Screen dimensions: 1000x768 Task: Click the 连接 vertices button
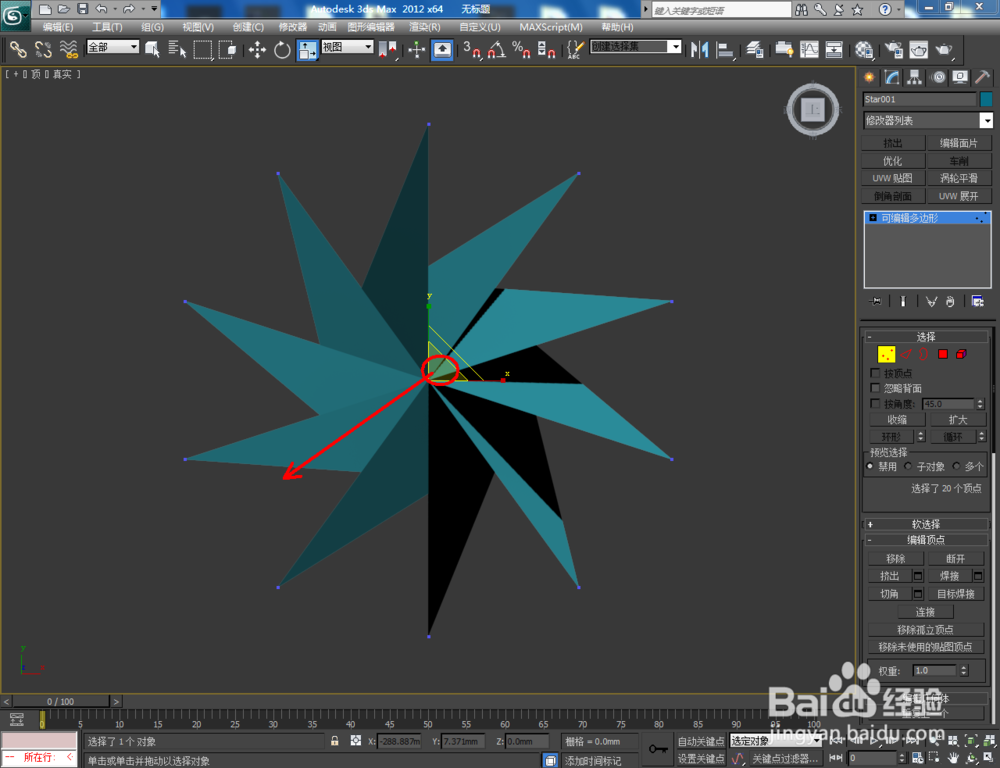pos(925,612)
